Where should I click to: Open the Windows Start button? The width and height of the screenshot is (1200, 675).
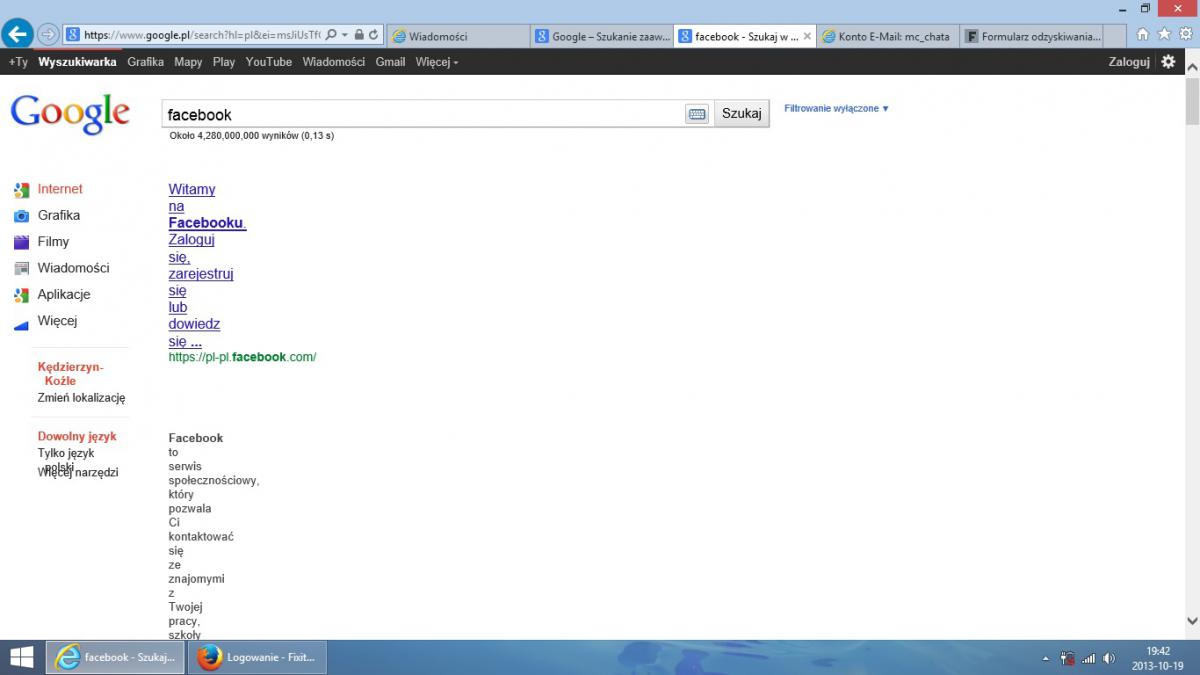(x=20, y=657)
